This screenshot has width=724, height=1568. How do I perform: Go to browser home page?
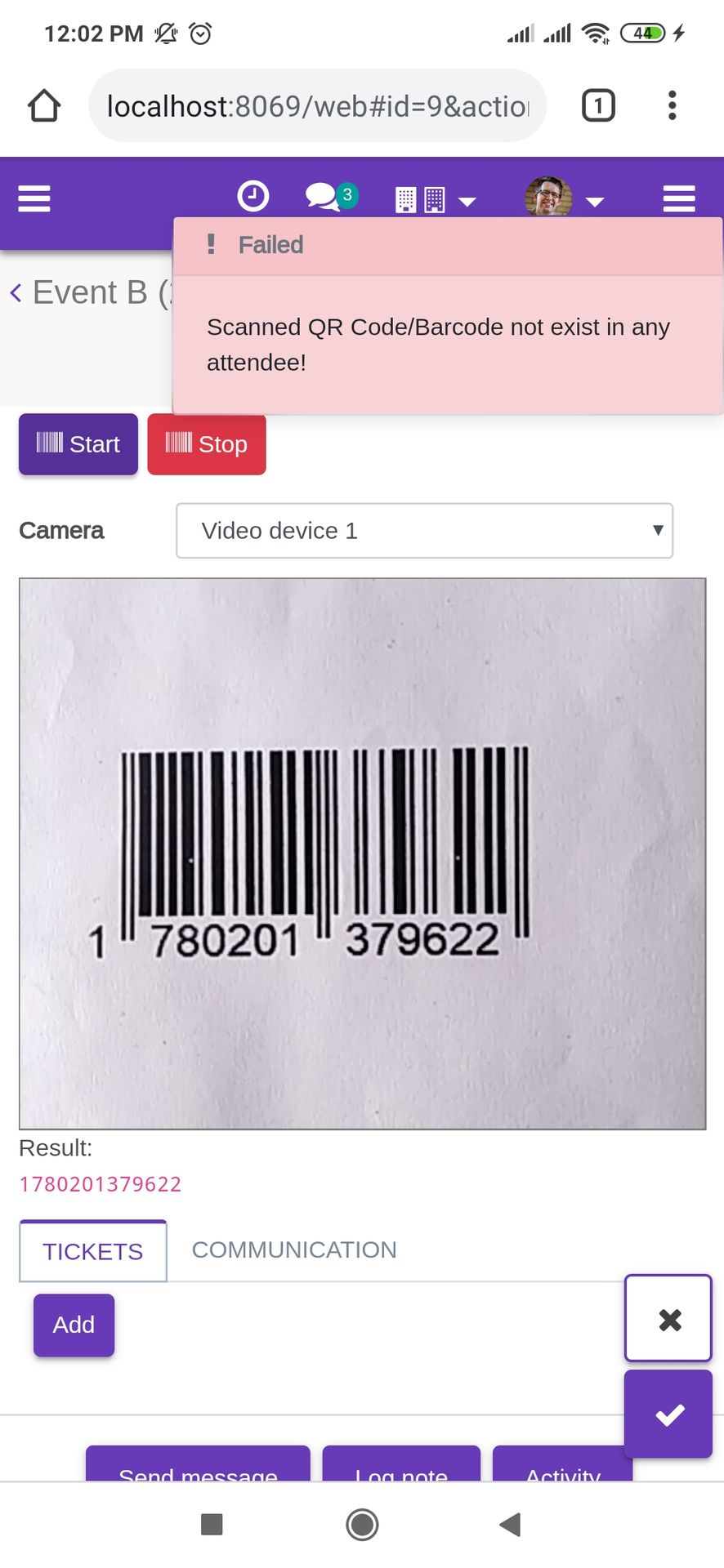coord(44,105)
